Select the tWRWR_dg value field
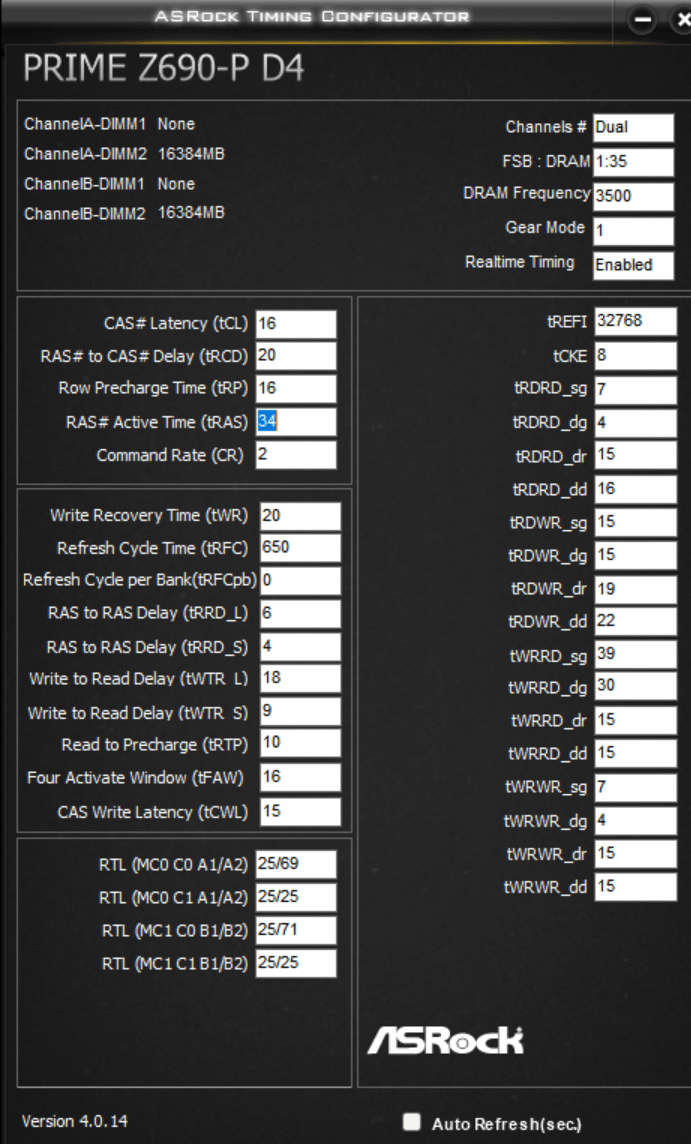The image size is (691, 1144). click(636, 821)
